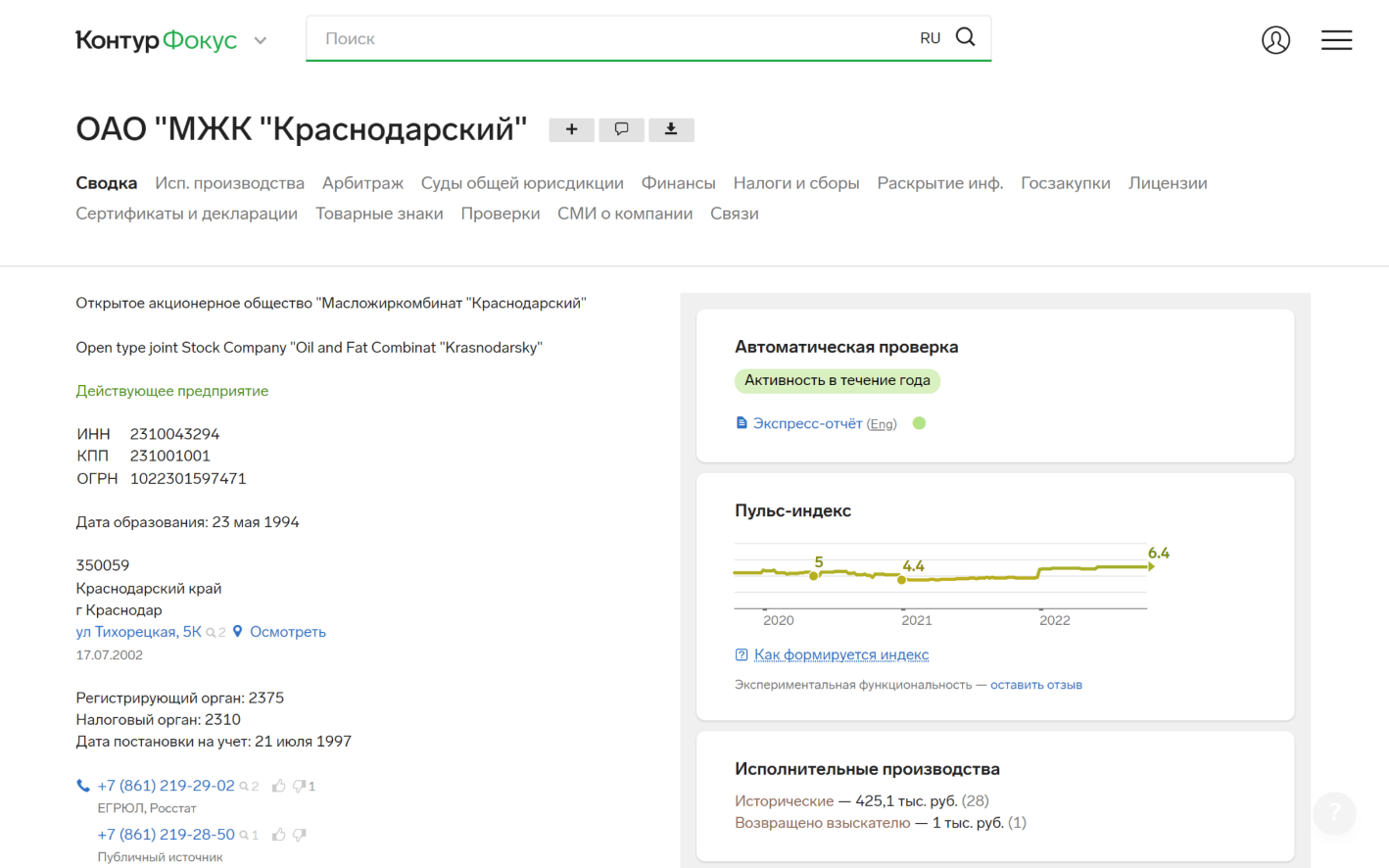Image resolution: width=1389 pixels, height=868 pixels.
Task: Click the Контур Фокус logo
Action: pyautogui.click(x=157, y=40)
